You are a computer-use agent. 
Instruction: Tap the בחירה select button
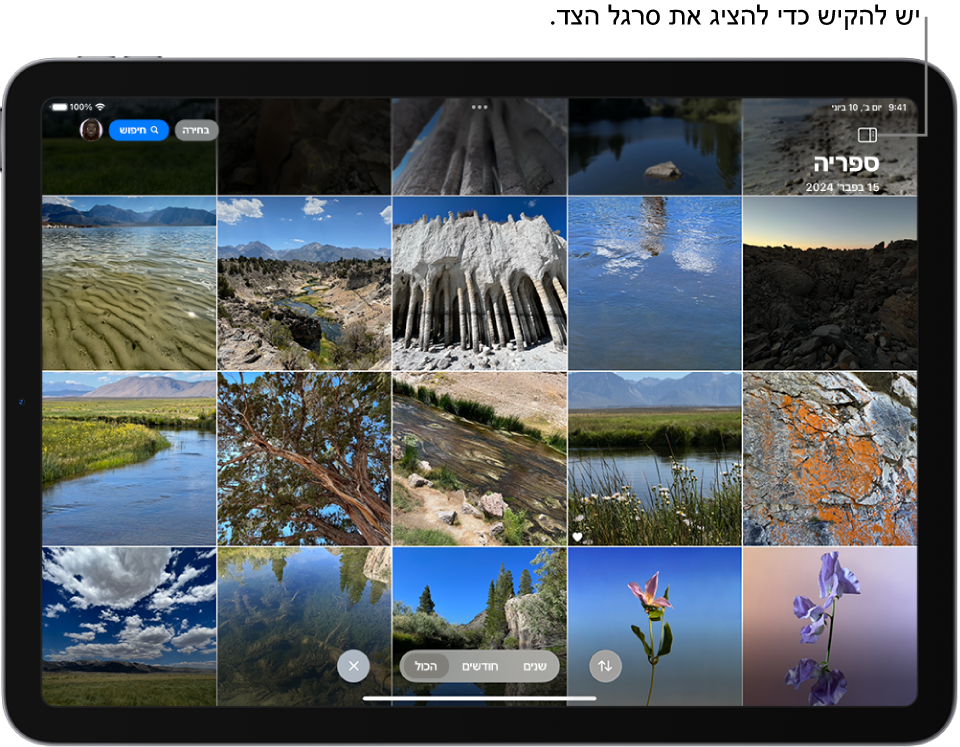[196, 130]
